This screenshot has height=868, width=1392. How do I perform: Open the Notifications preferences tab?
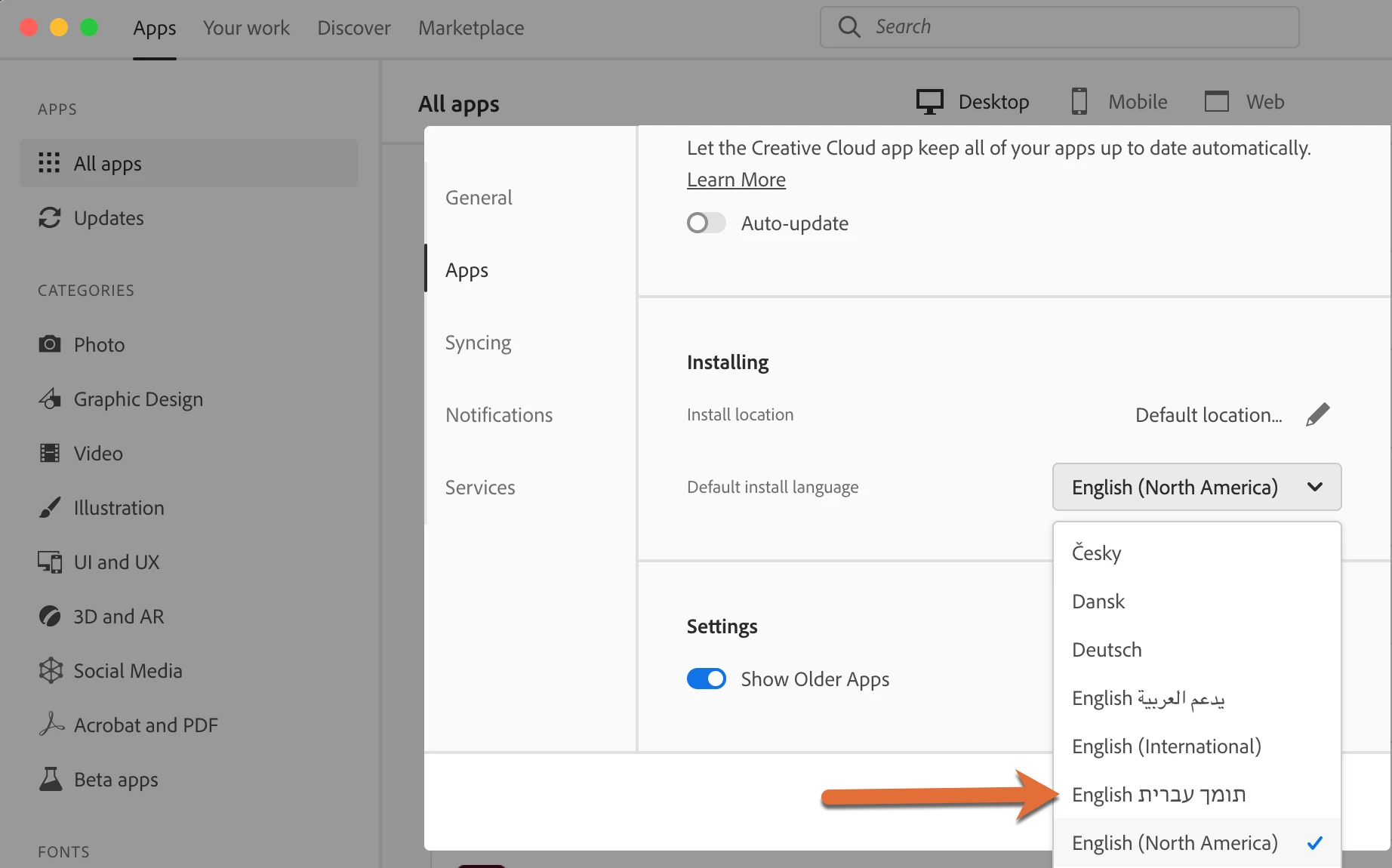point(499,415)
